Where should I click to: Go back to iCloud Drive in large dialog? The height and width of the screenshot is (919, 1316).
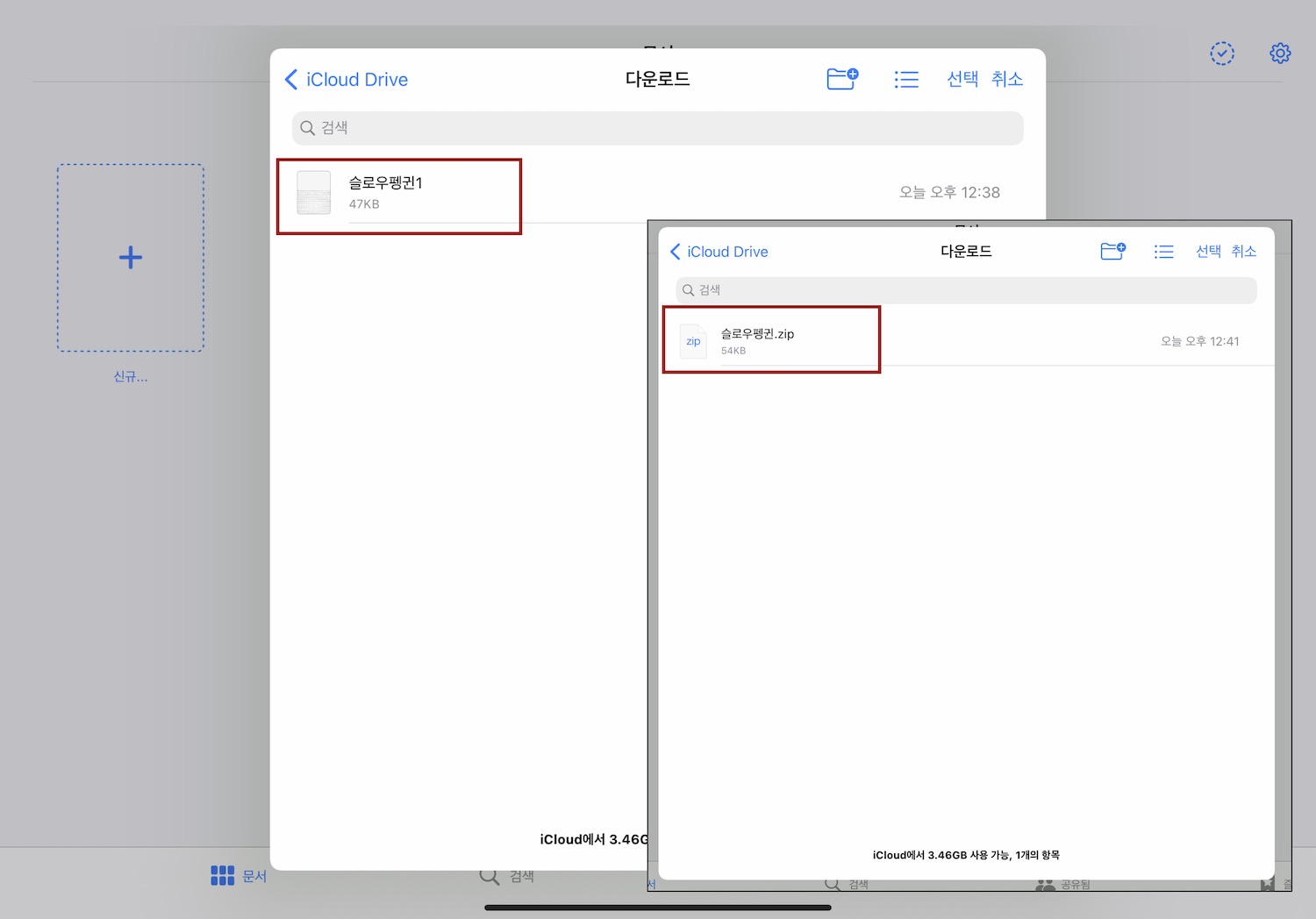[347, 80]
